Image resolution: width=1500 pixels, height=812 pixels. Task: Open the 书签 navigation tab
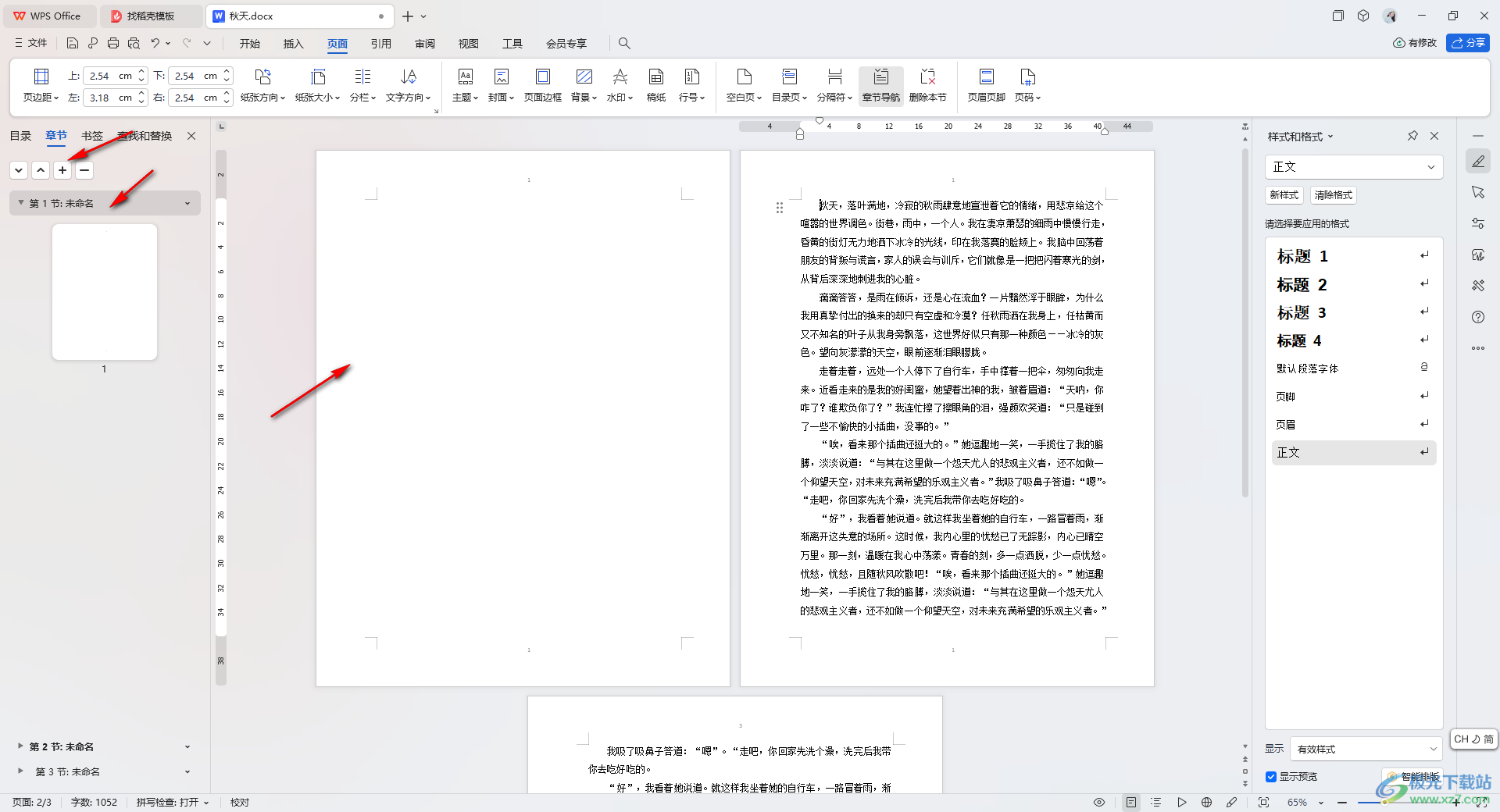click(x=92, y=136)
